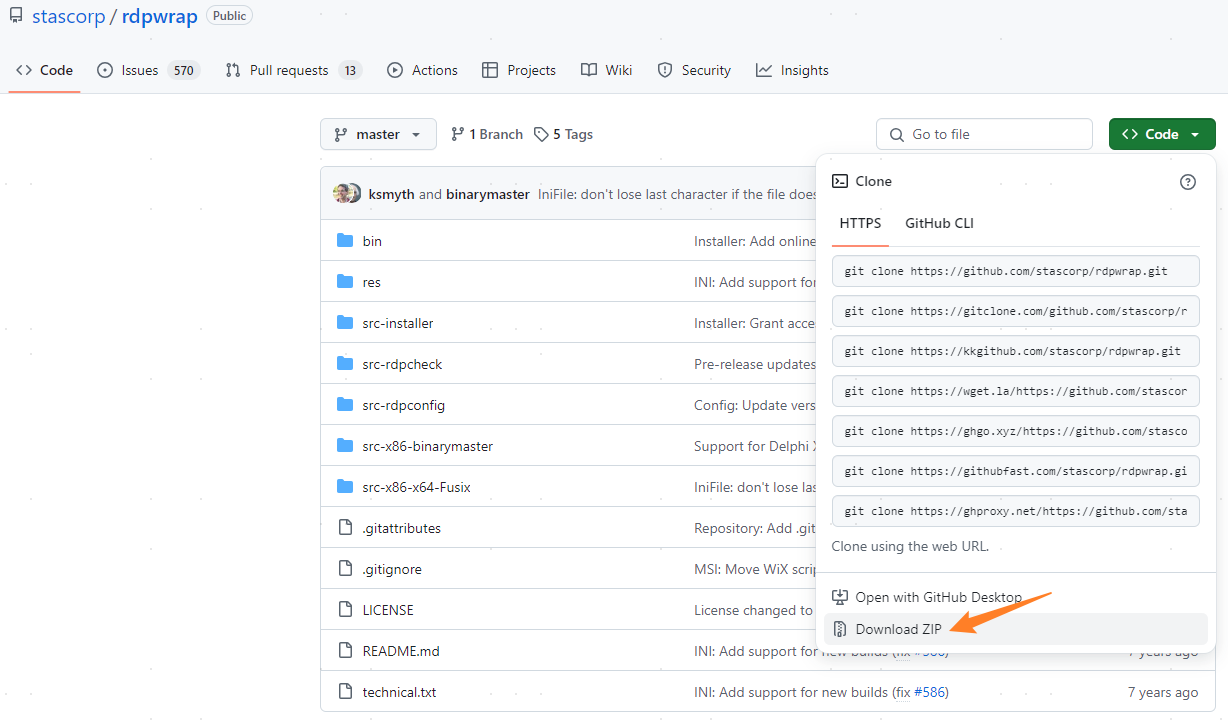This screenshot has height=720, width=1228.
Task: Open the Wiki tab
Action: point(607,70)
